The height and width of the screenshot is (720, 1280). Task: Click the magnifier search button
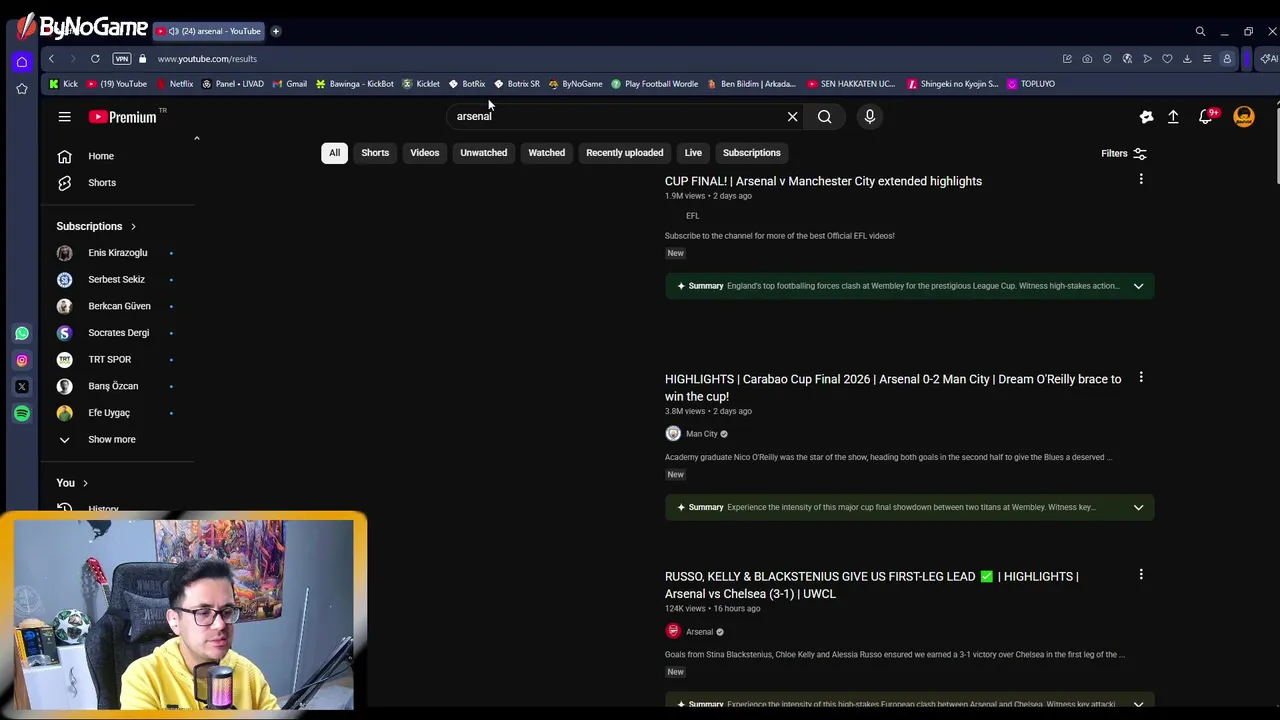click(824, 117)
